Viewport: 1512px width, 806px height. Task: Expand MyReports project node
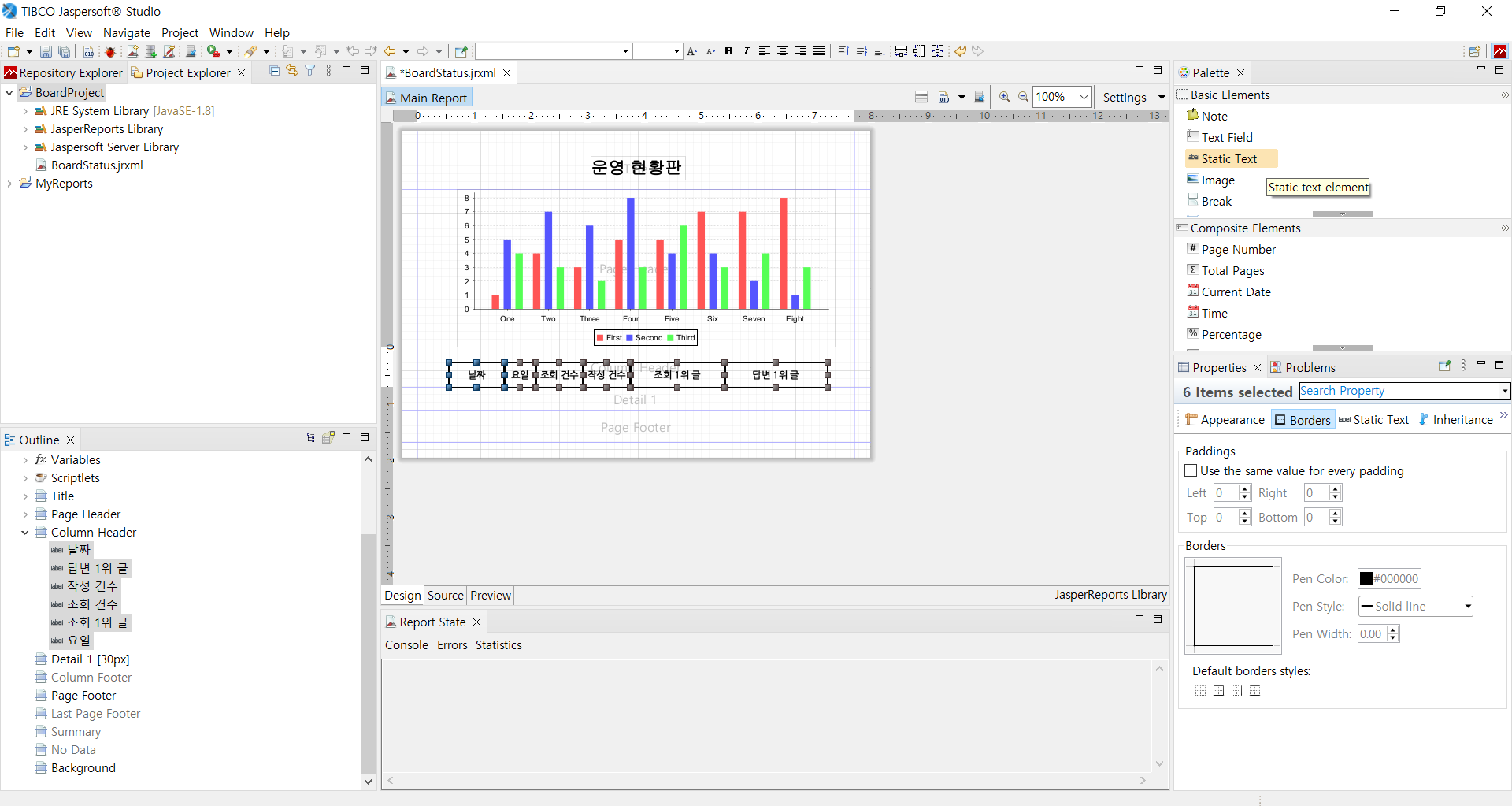point(9,184)
